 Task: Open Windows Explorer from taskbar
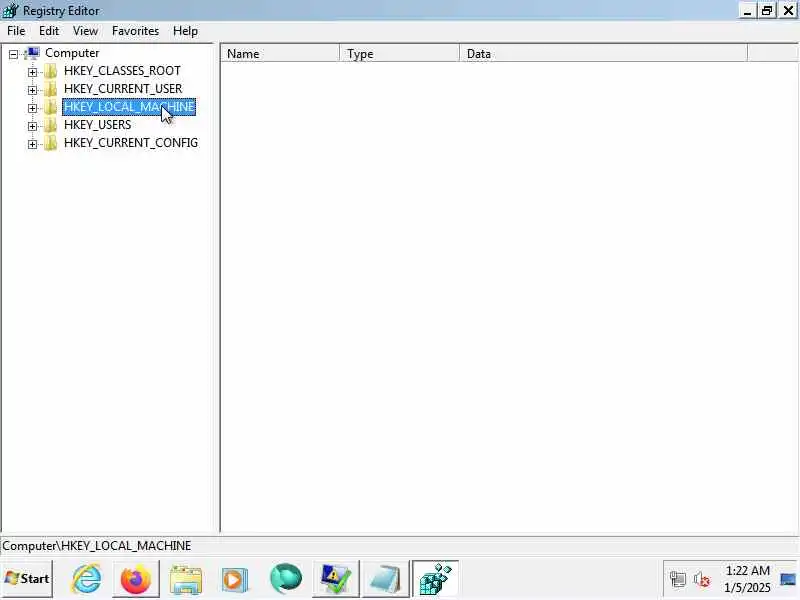click(x=186, y=579)
